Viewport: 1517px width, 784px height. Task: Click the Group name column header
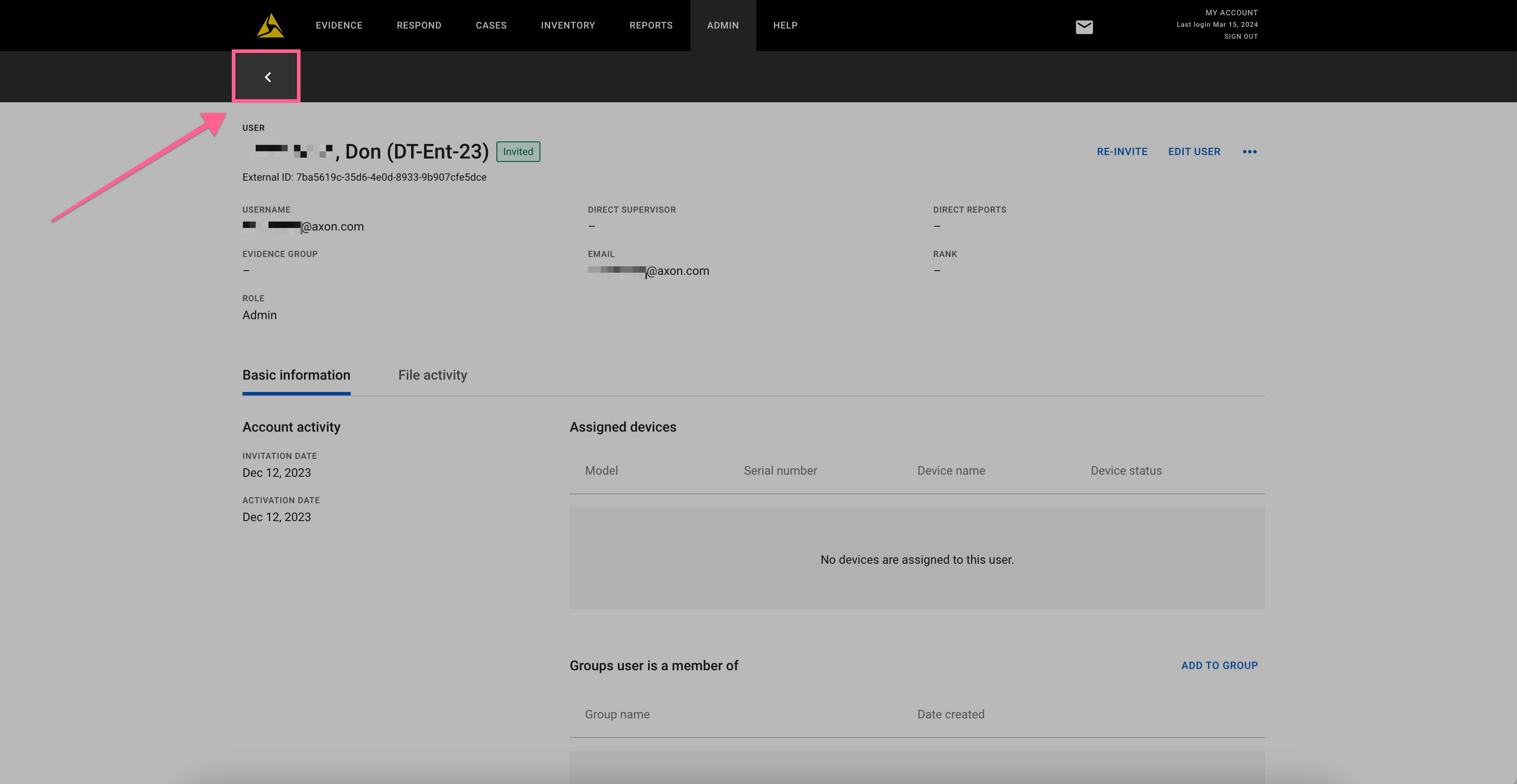tap(617, 715)
